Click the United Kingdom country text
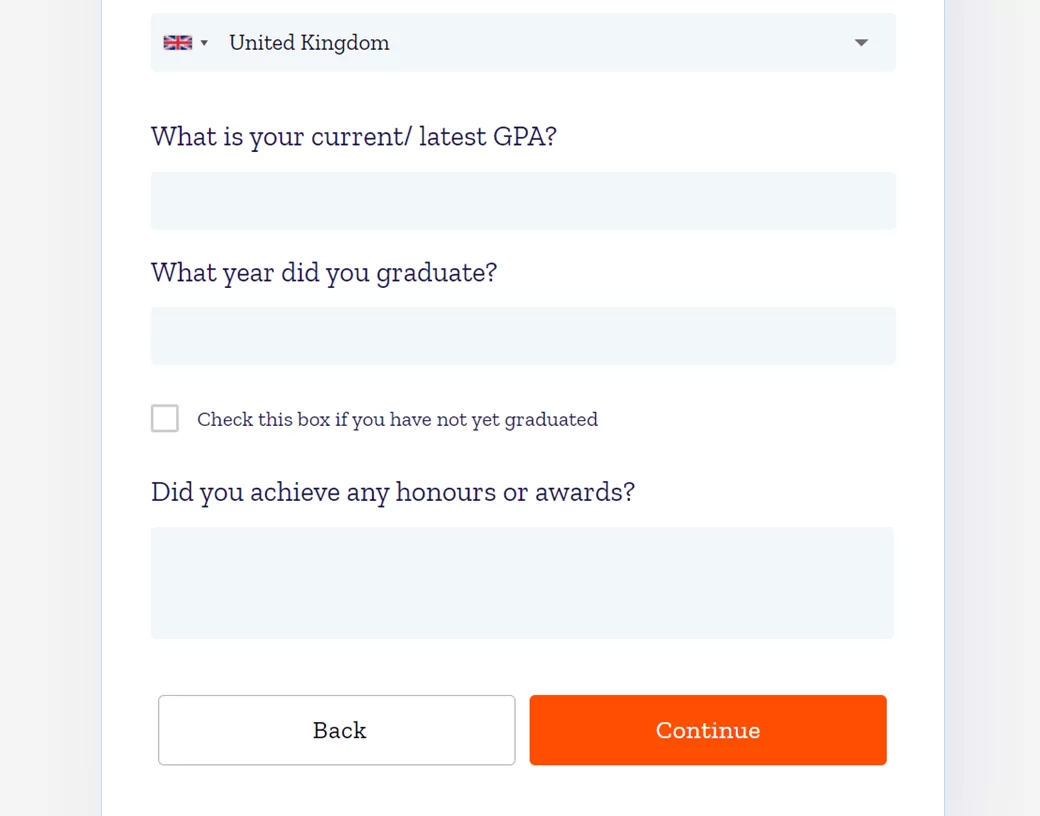This screenshot has height=816, width=1040. coord(309,43)
